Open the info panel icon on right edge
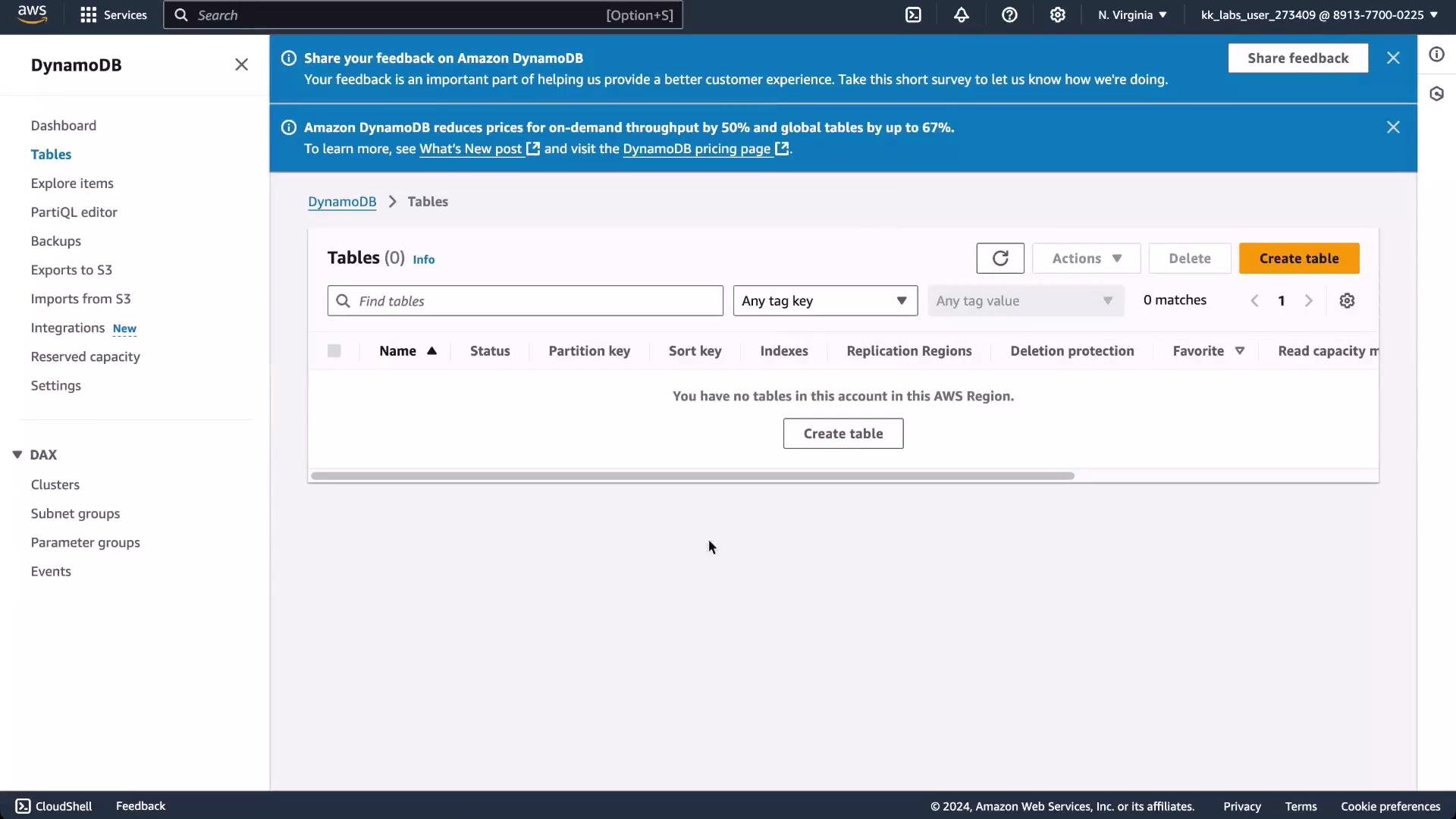Viewport: 1456px width, 819px height. pos(1436,54)
